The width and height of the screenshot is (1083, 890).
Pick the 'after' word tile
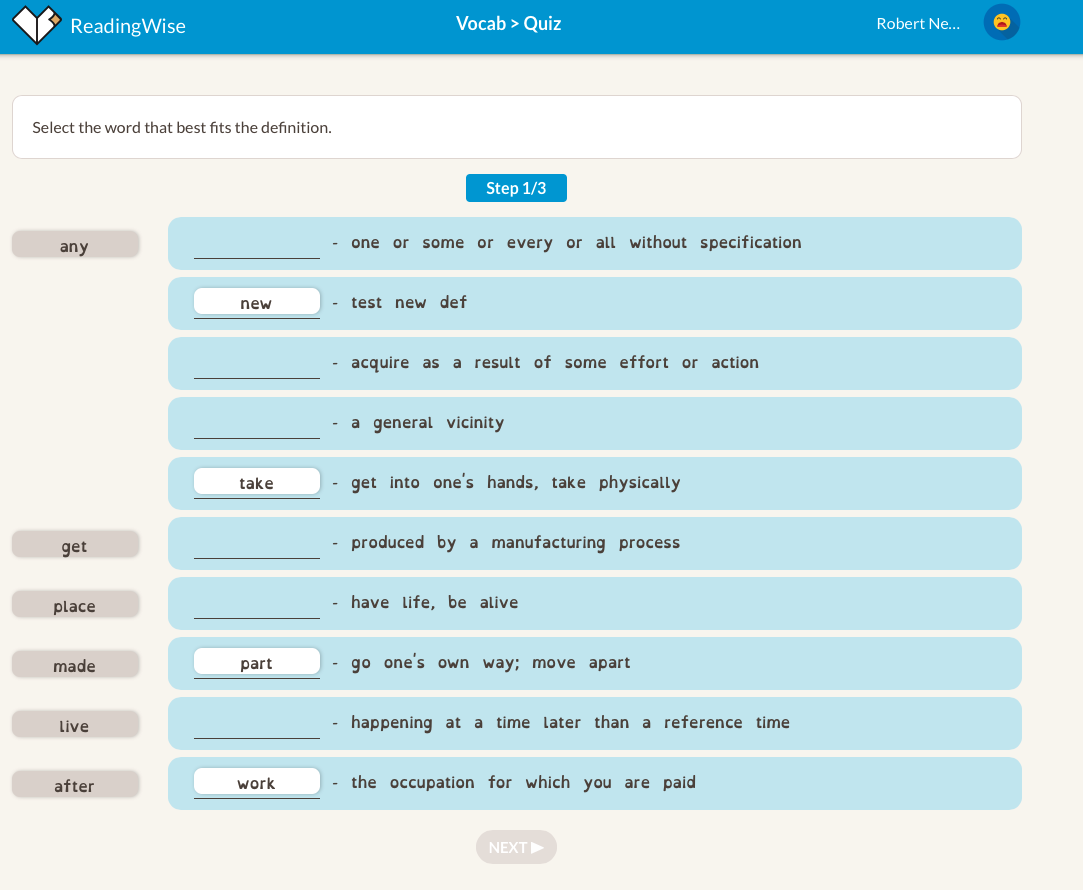click(75, 785)
